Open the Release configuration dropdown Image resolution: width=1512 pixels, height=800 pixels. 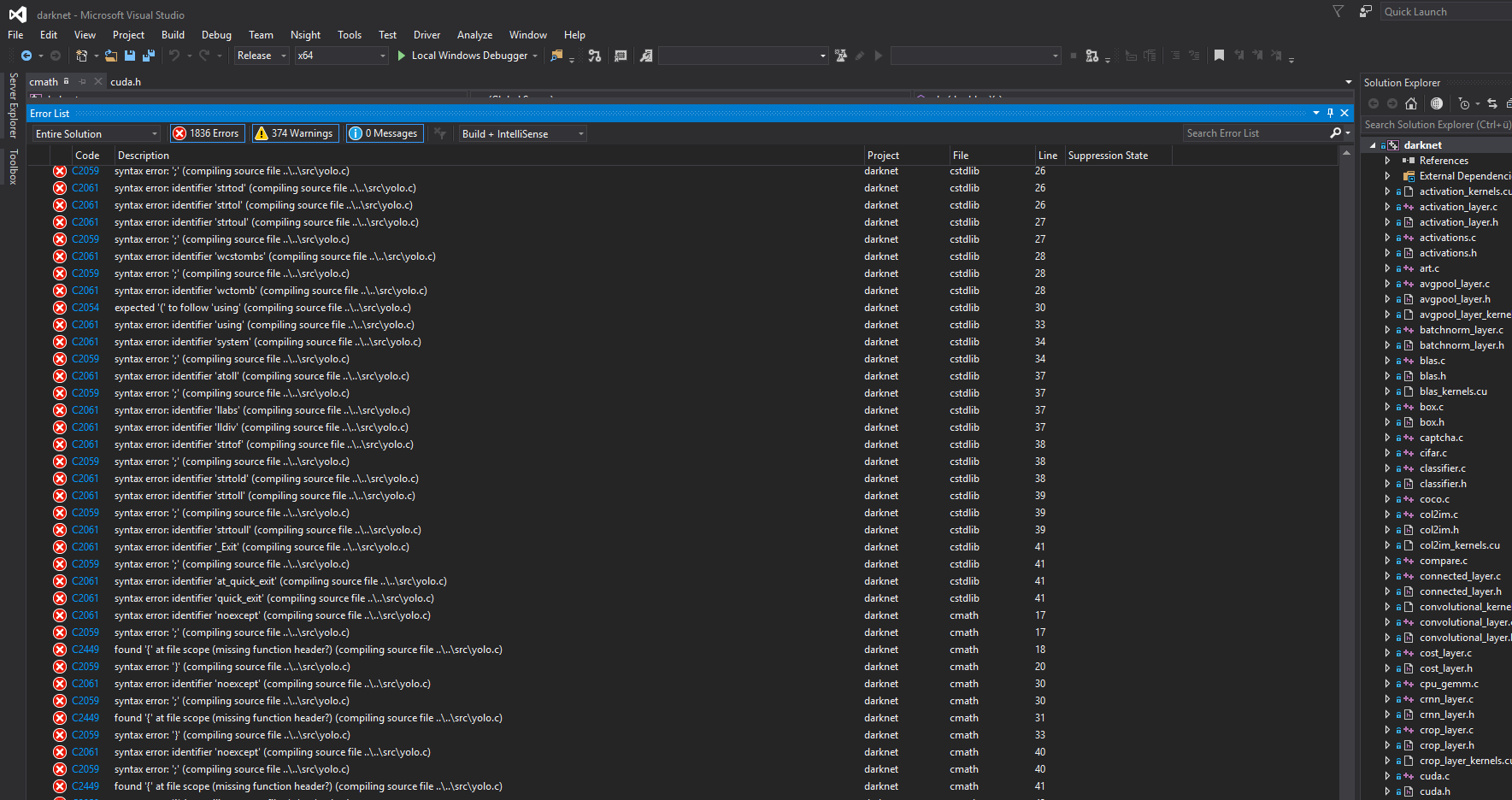pyautogui.click(x=262, y=56)
